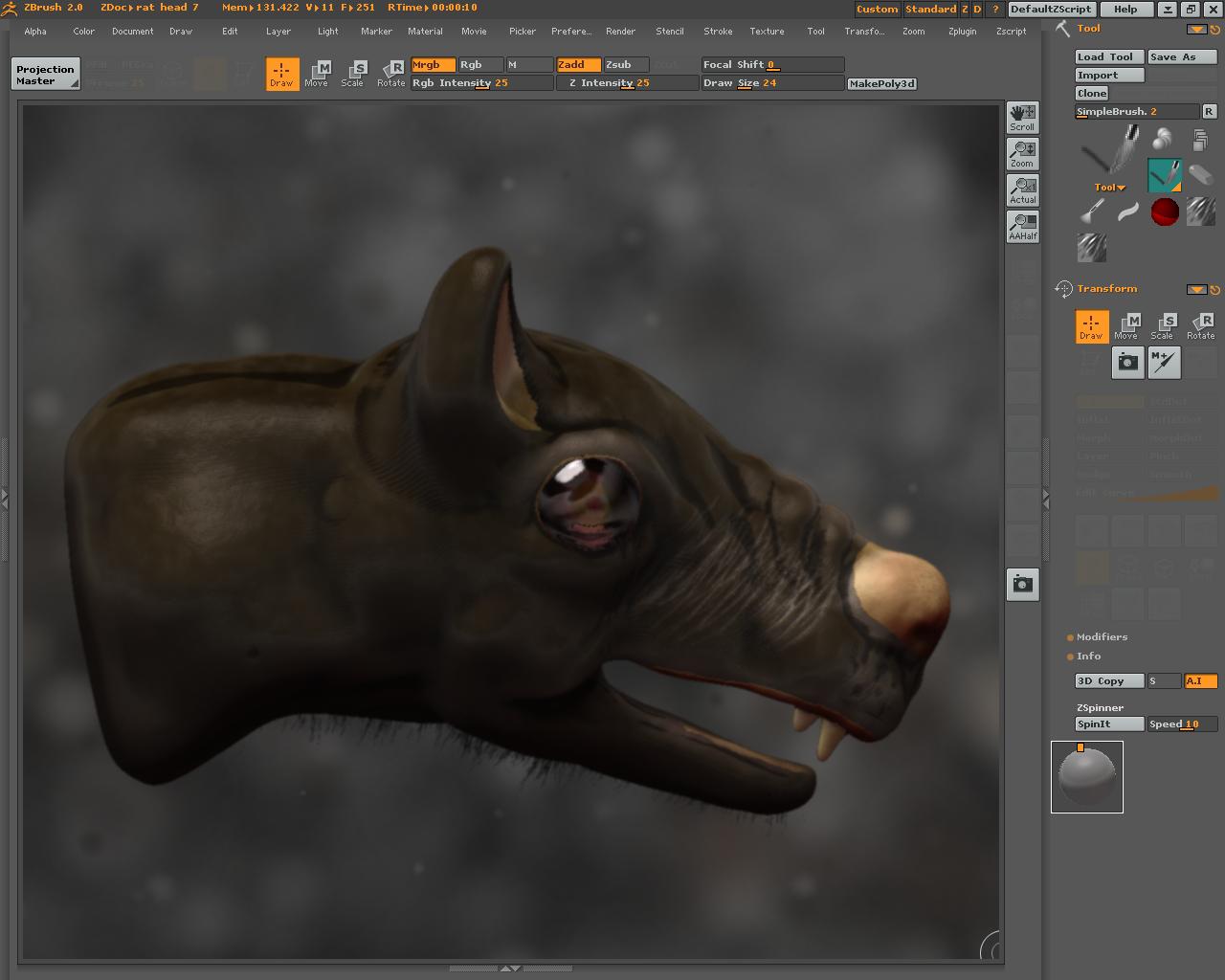Select the smudge stroke tool icon
The height and width of the screenshot is (980, 1225).
coord(1128,212)
